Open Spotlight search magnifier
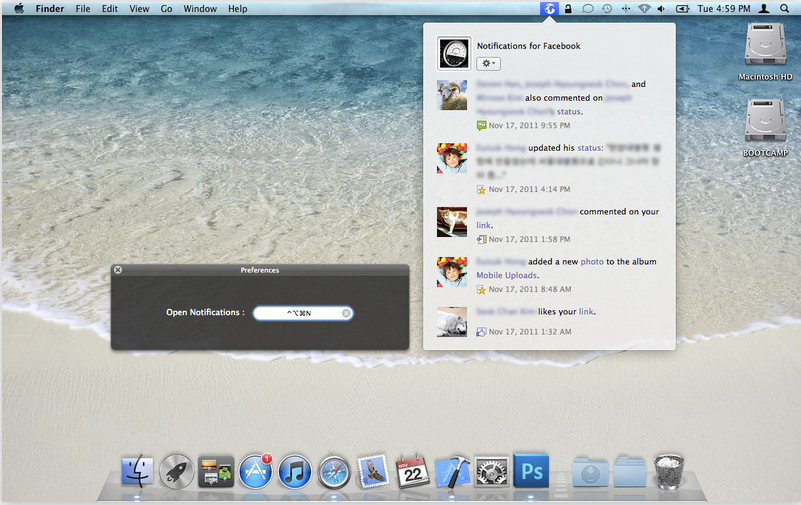The height and width of the screenshot is (505, 801). tap(784, 9)
